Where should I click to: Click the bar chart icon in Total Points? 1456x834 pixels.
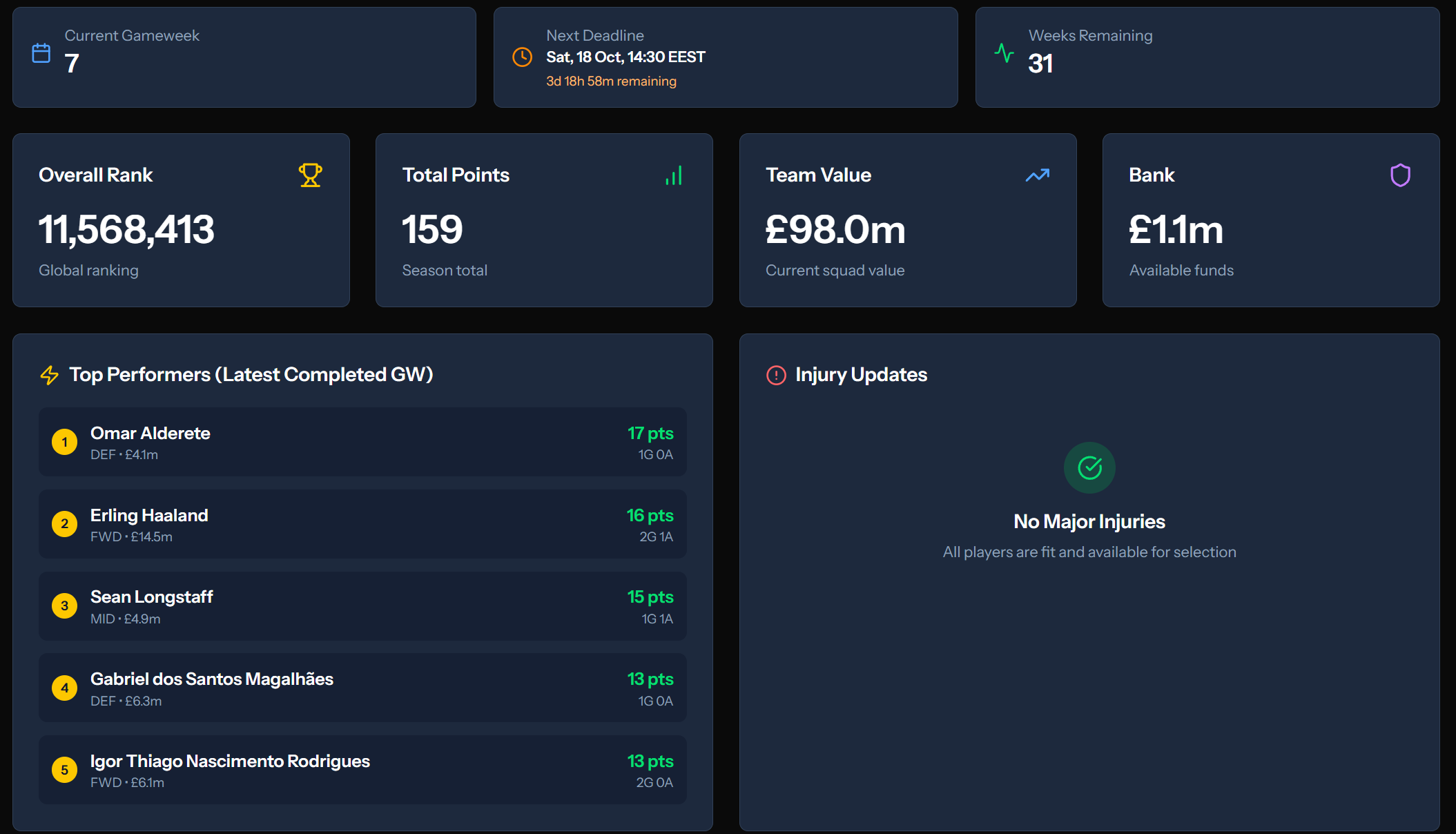tap(674, 175)
